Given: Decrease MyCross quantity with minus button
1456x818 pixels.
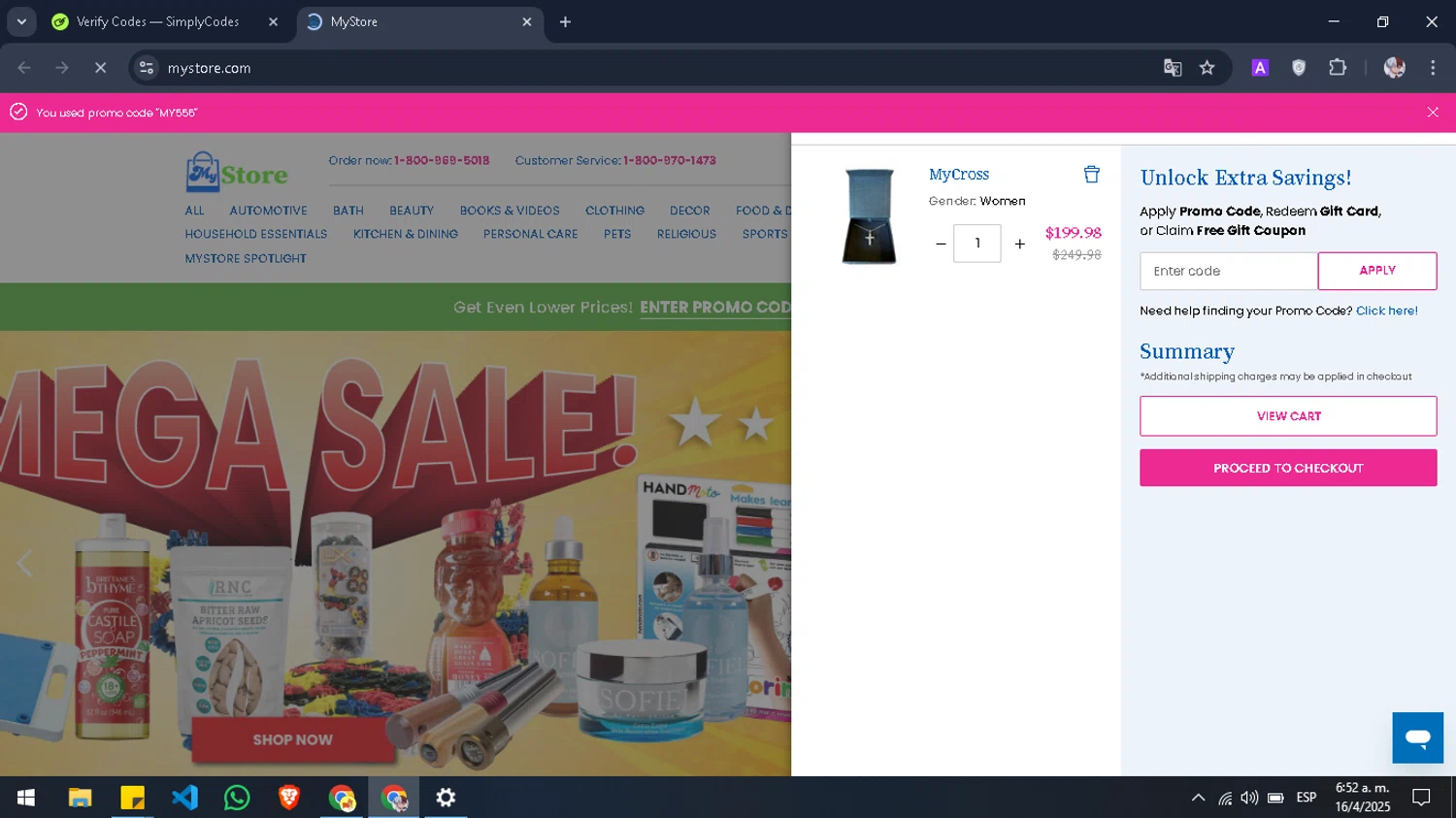Looking at the screenshot, I should 941,244.
